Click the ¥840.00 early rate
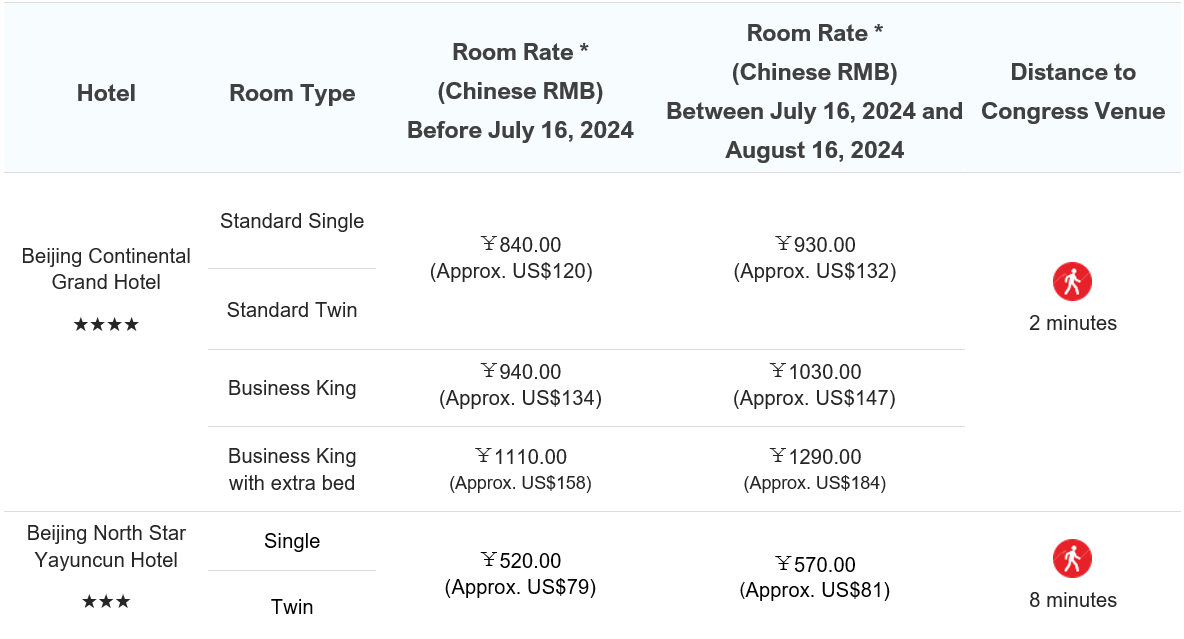 pyautogui.click(x=521, y=245)
